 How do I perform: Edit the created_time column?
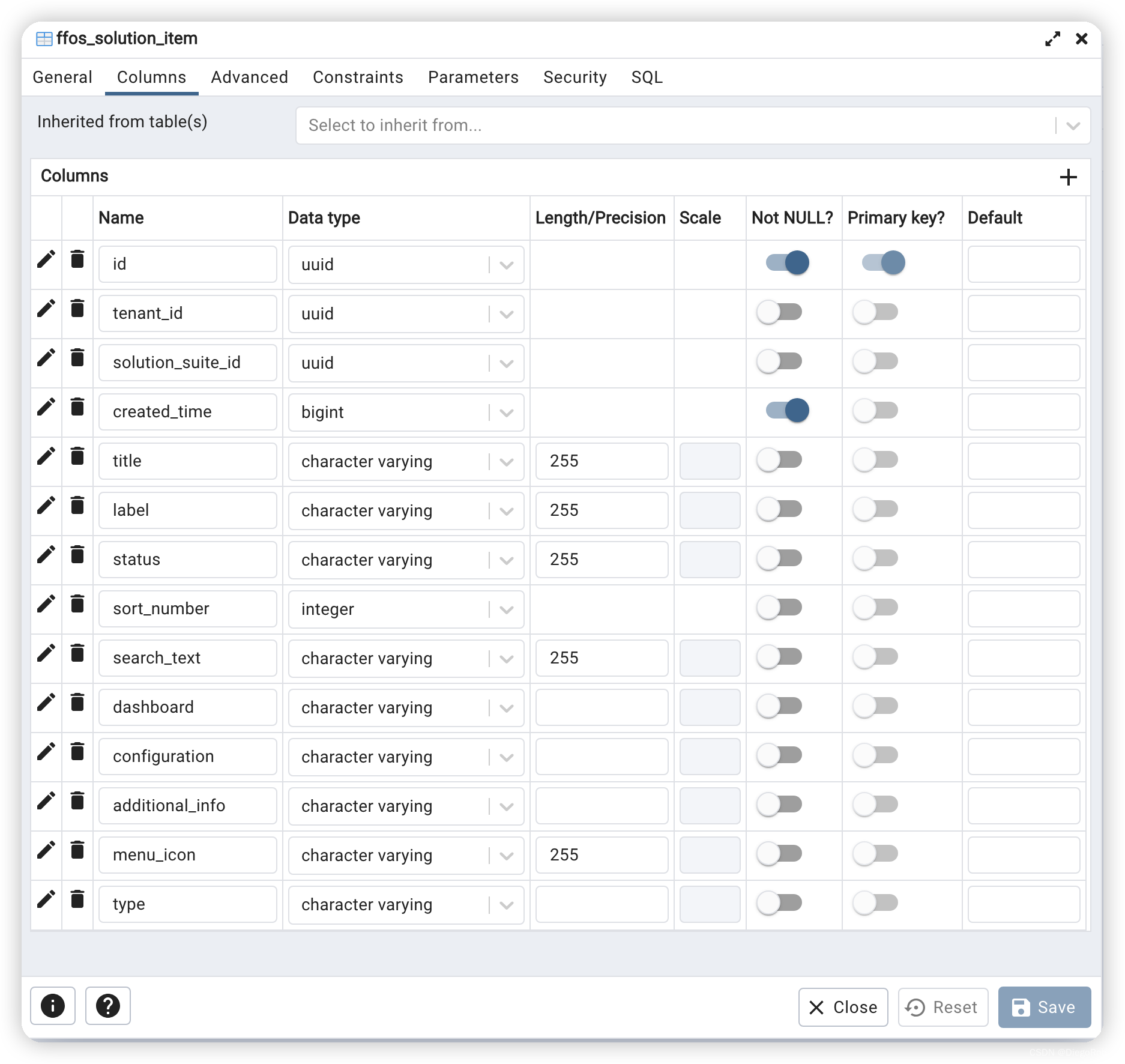click(46, 407)
